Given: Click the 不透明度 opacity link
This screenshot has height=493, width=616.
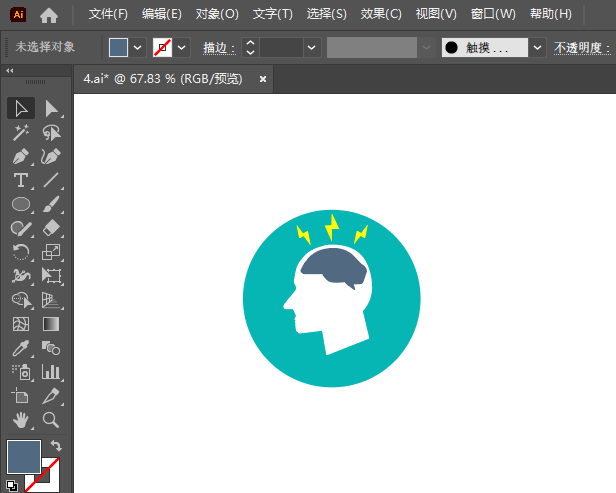Looking at the screenshot, I should (582, 48).
